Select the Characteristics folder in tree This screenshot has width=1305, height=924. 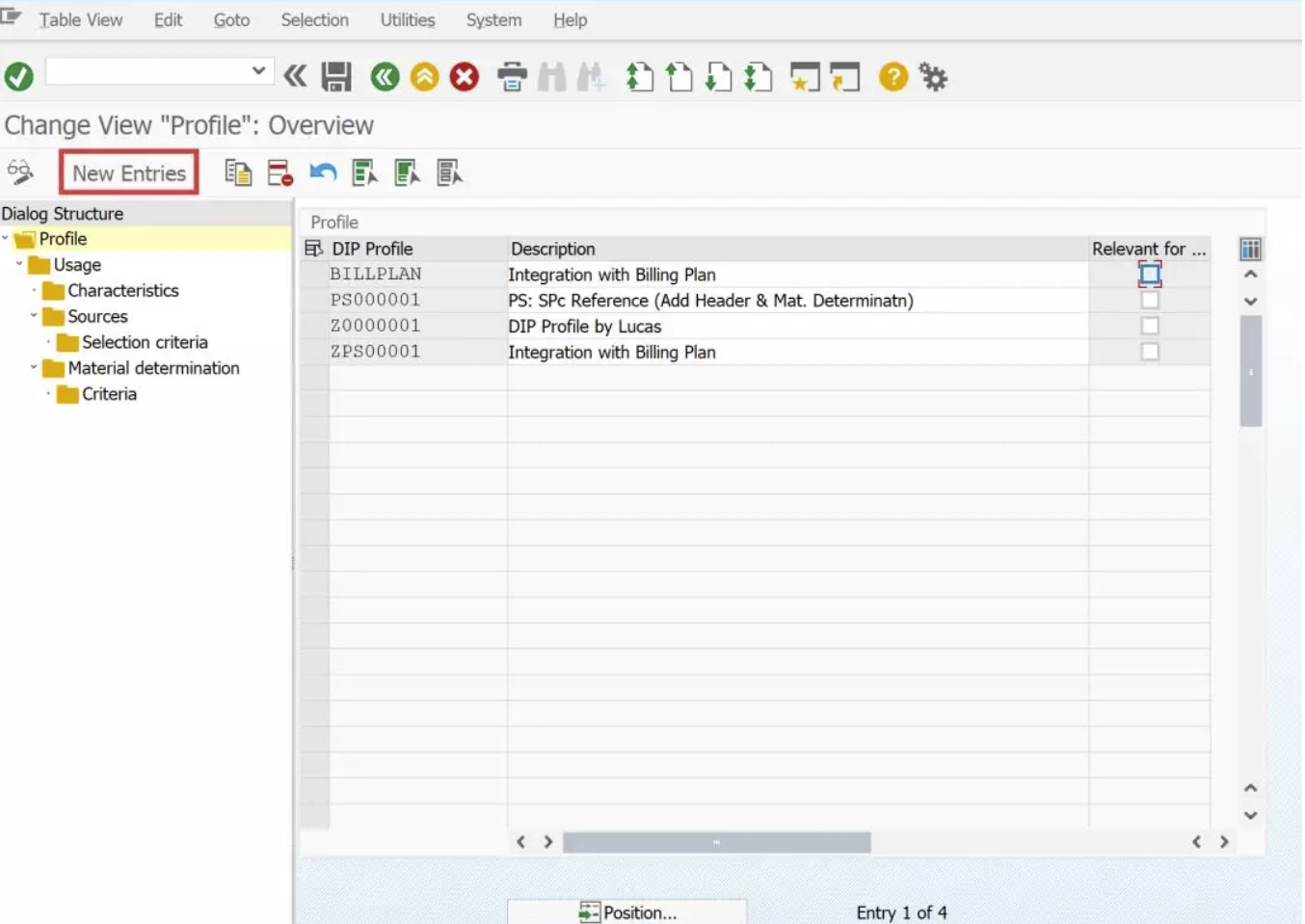point(111,291)
